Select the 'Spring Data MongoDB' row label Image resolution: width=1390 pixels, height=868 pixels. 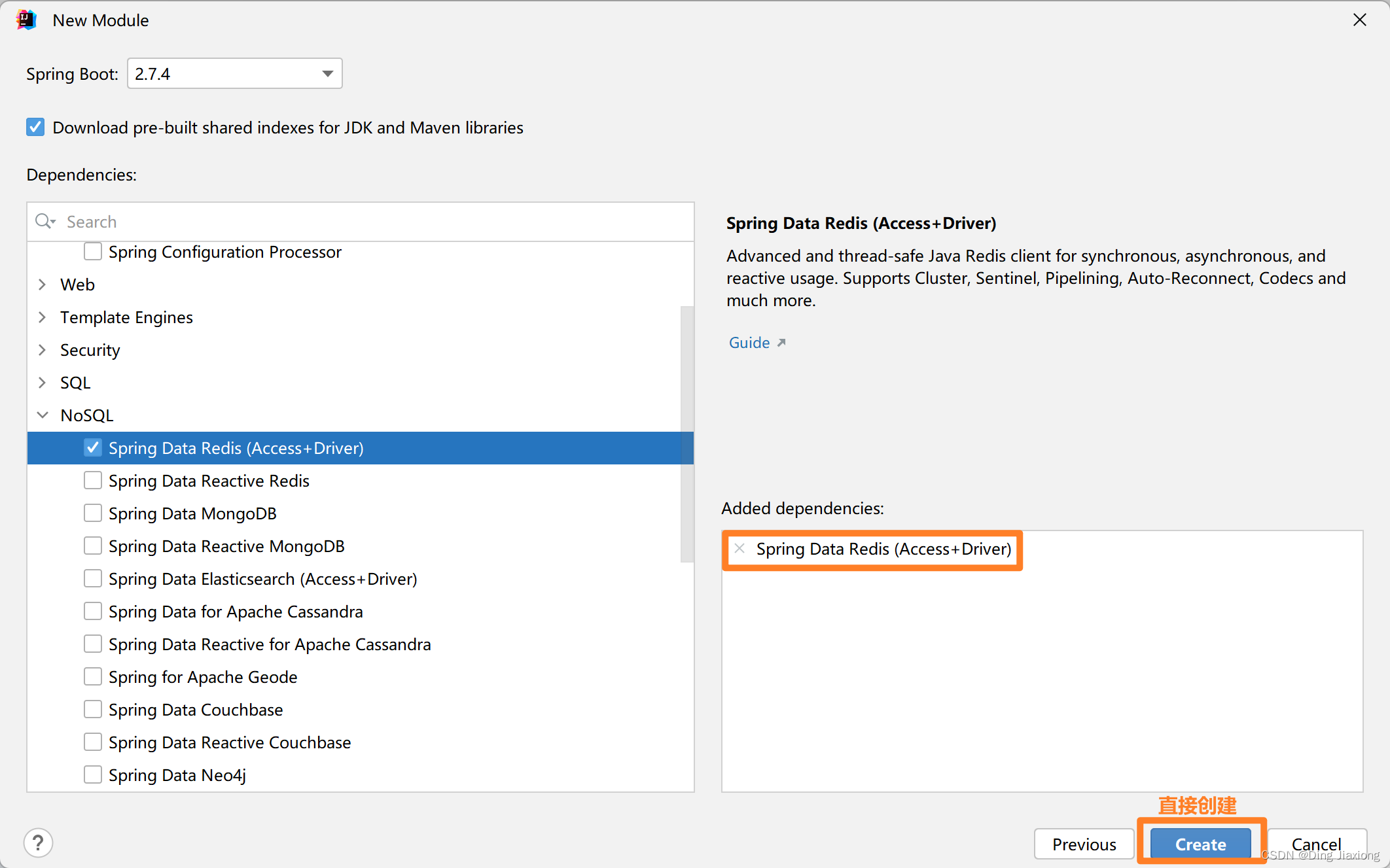(192, 513)
